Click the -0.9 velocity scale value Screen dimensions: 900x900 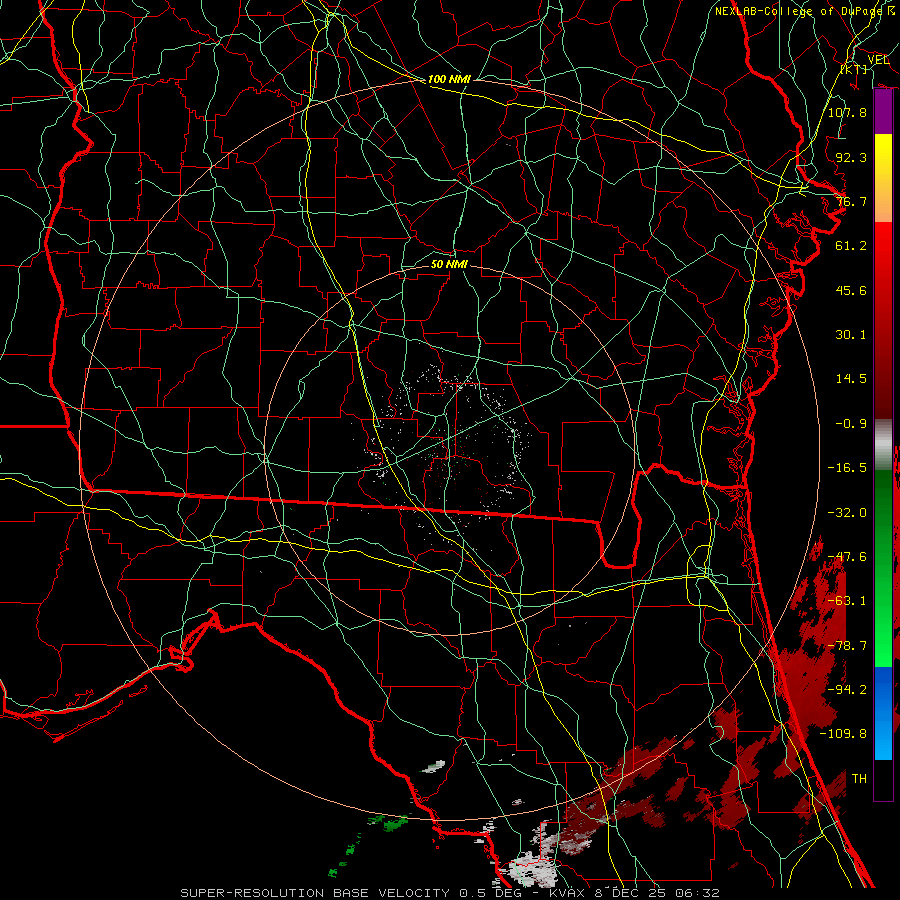tap(851, 424)
